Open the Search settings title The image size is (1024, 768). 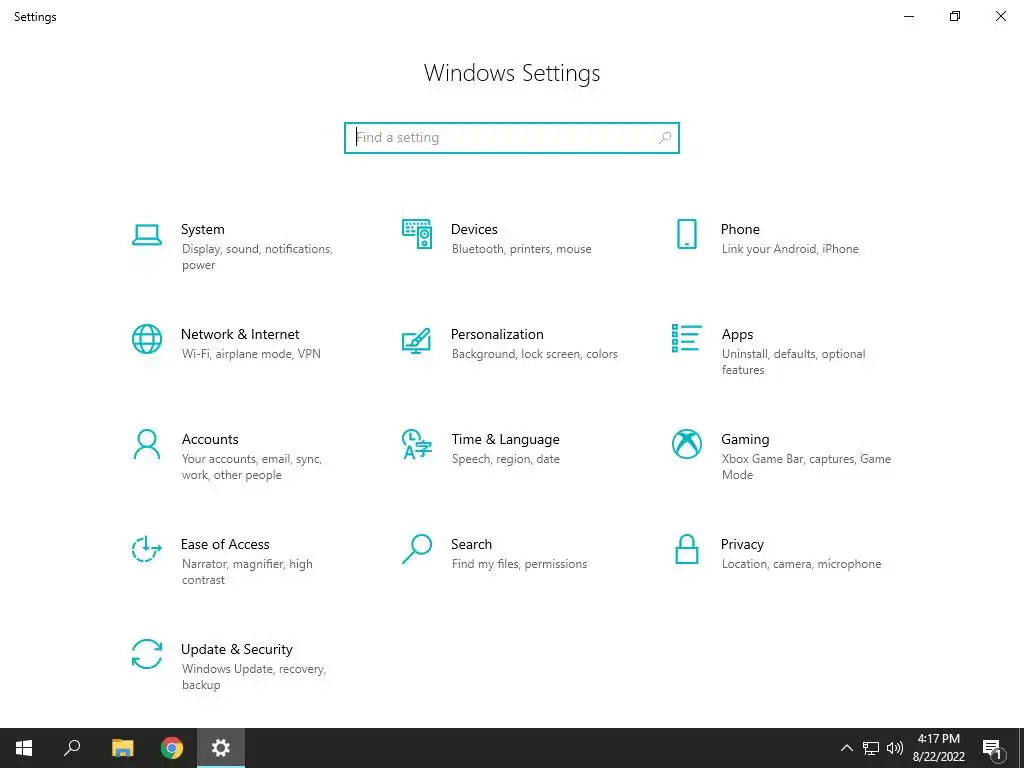click(472, 545)
